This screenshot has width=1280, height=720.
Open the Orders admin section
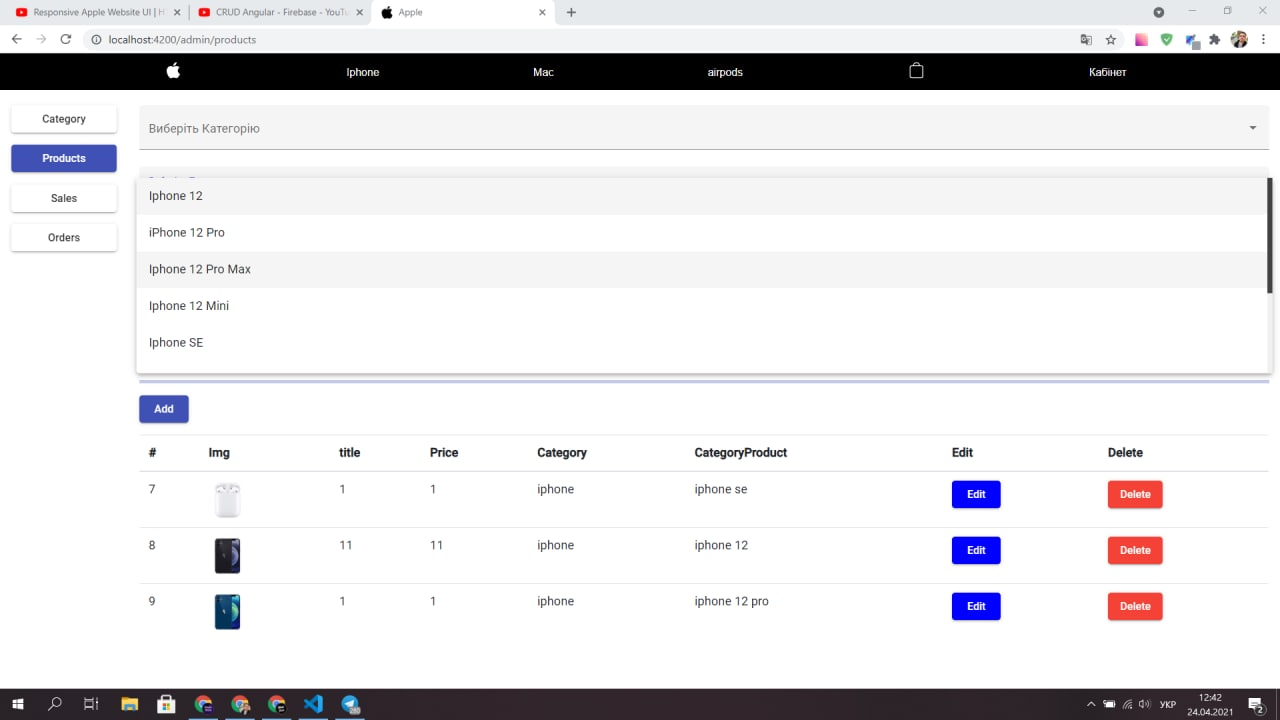coord(64,237)
